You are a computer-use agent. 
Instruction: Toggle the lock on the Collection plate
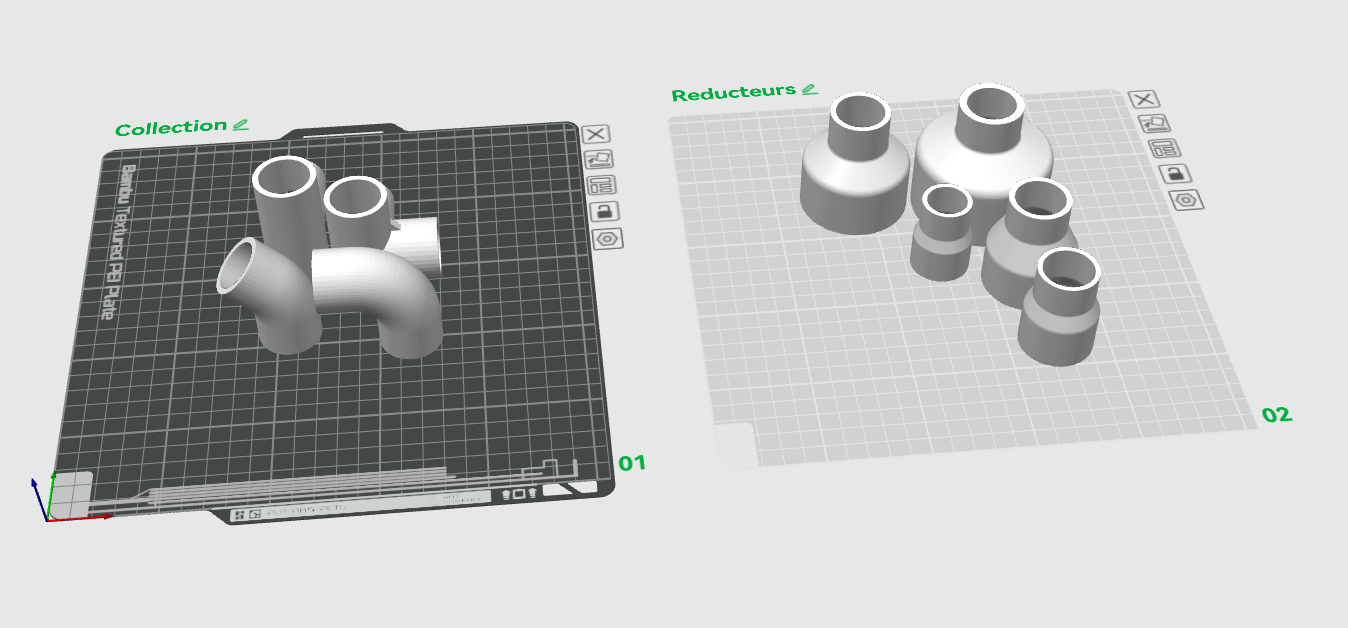(x=605, y=211)
